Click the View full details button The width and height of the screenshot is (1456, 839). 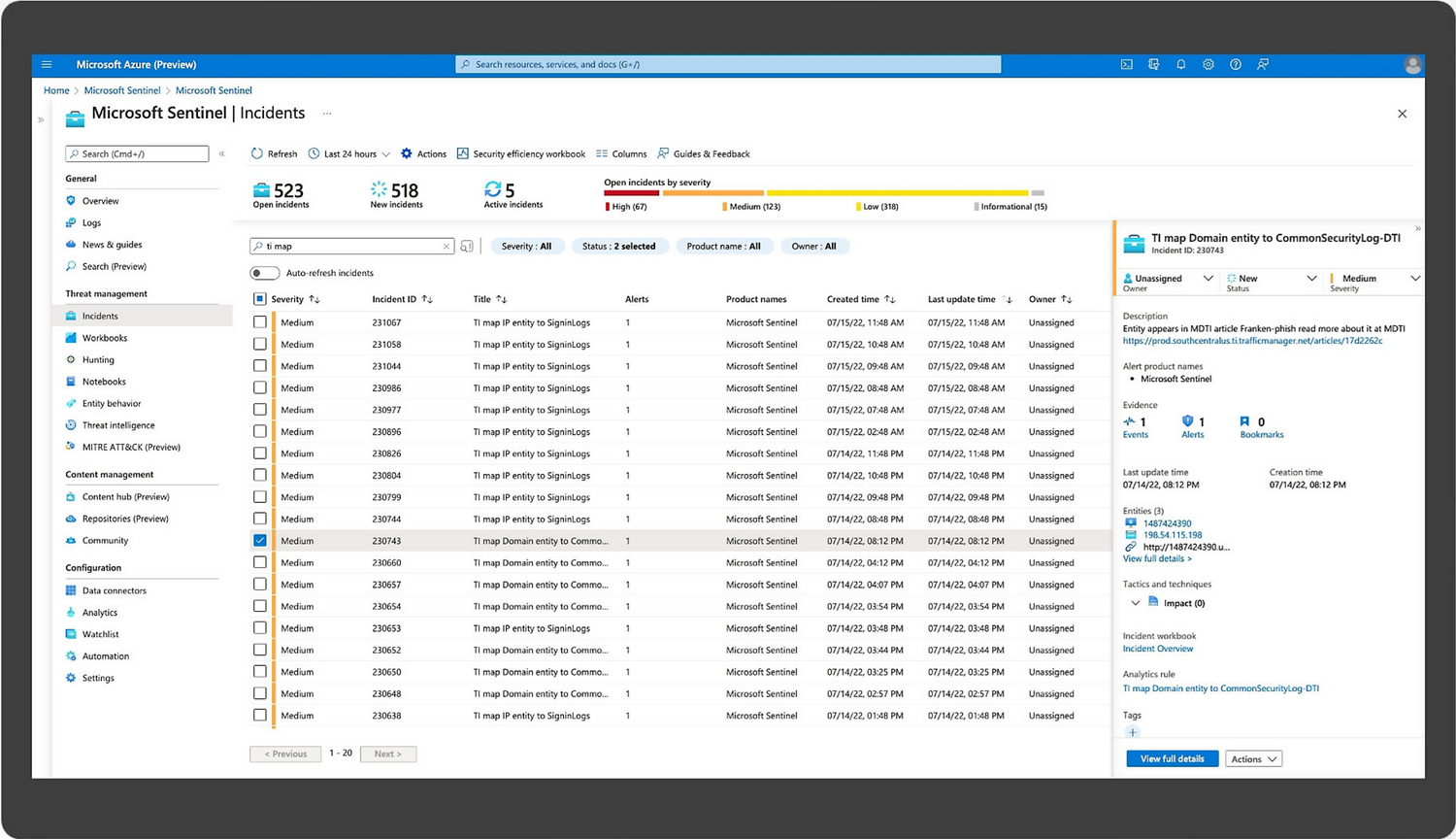(x=1172, y=758)
